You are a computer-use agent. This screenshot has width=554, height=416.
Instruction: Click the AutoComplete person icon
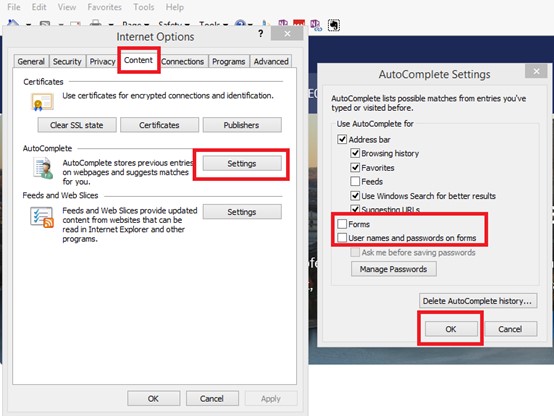(43, 169)
